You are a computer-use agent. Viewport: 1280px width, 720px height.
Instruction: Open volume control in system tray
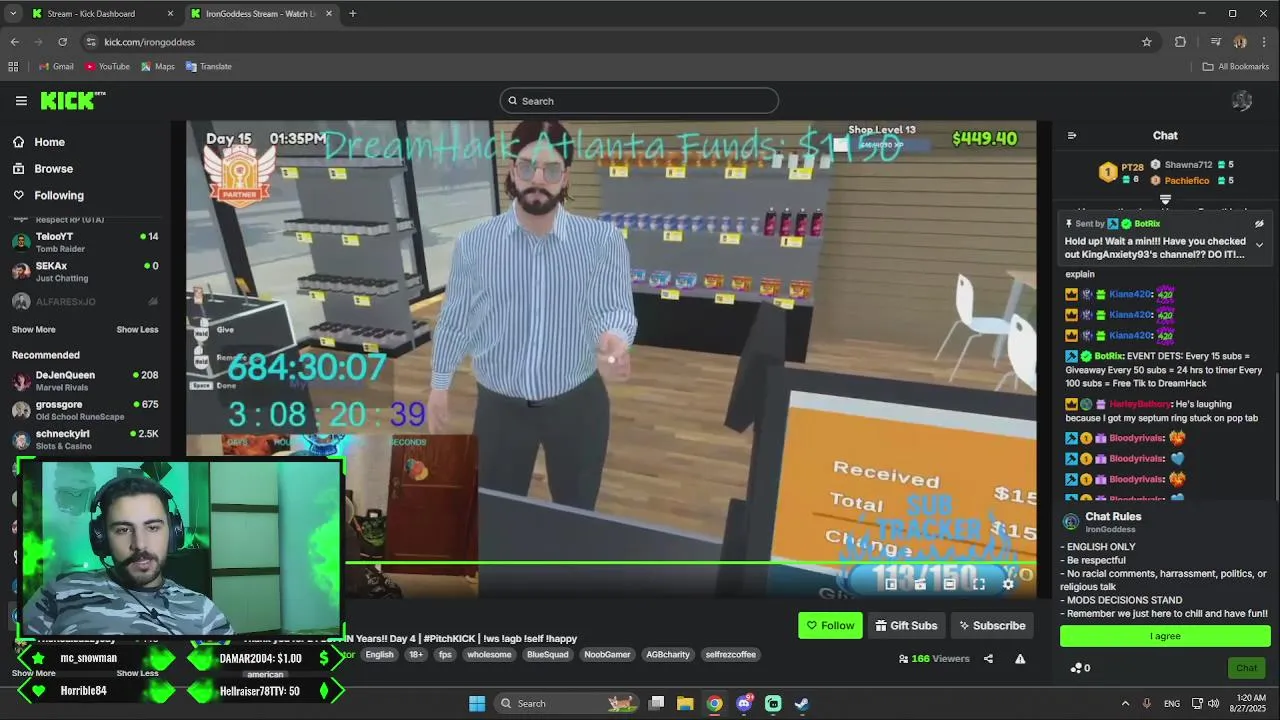[1213, 704]
